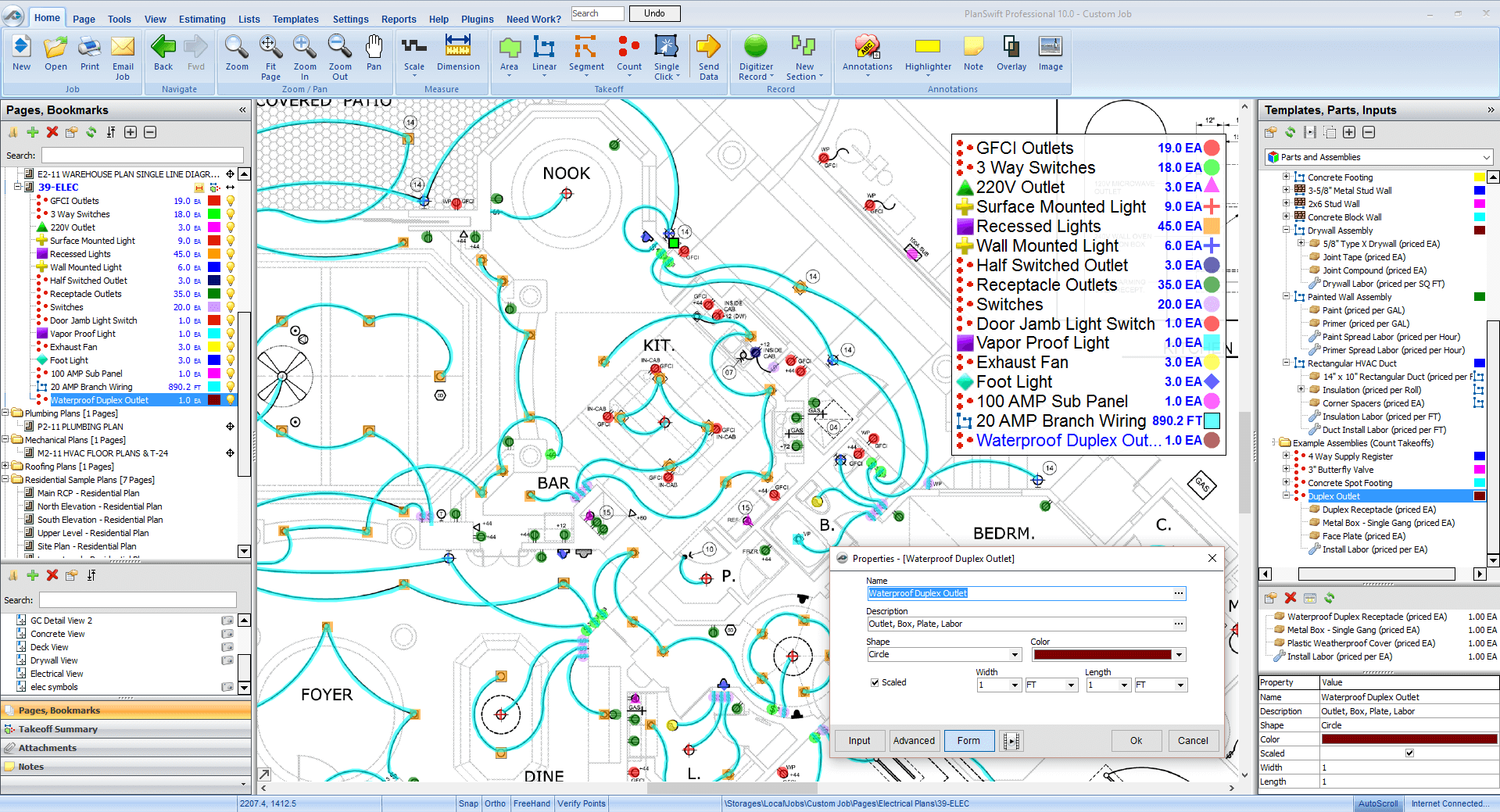Collapse the Drywall Assembly tree node
Image resolution: width=1500 pixels, height=812 pixels.
point(1287,230)
